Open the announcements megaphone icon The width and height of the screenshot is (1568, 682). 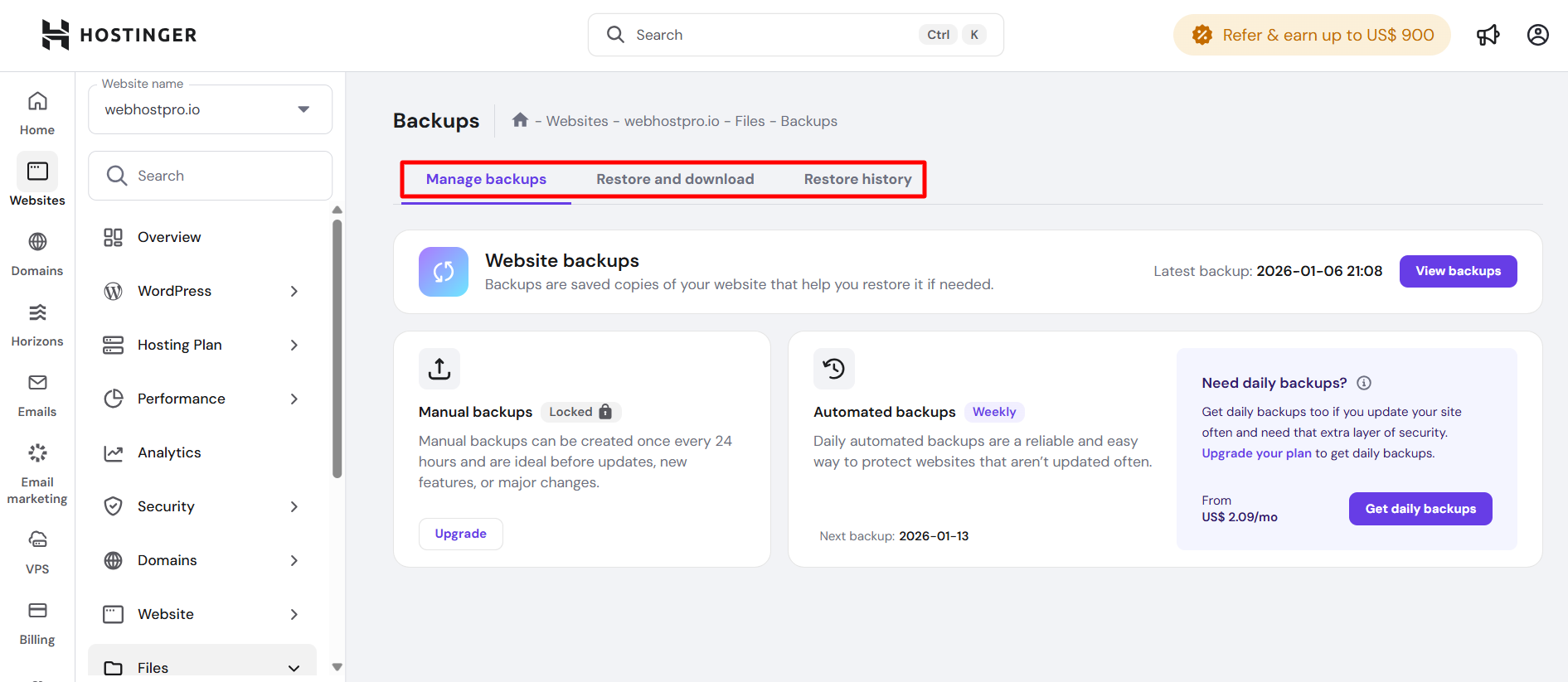tap(1488, 35)
